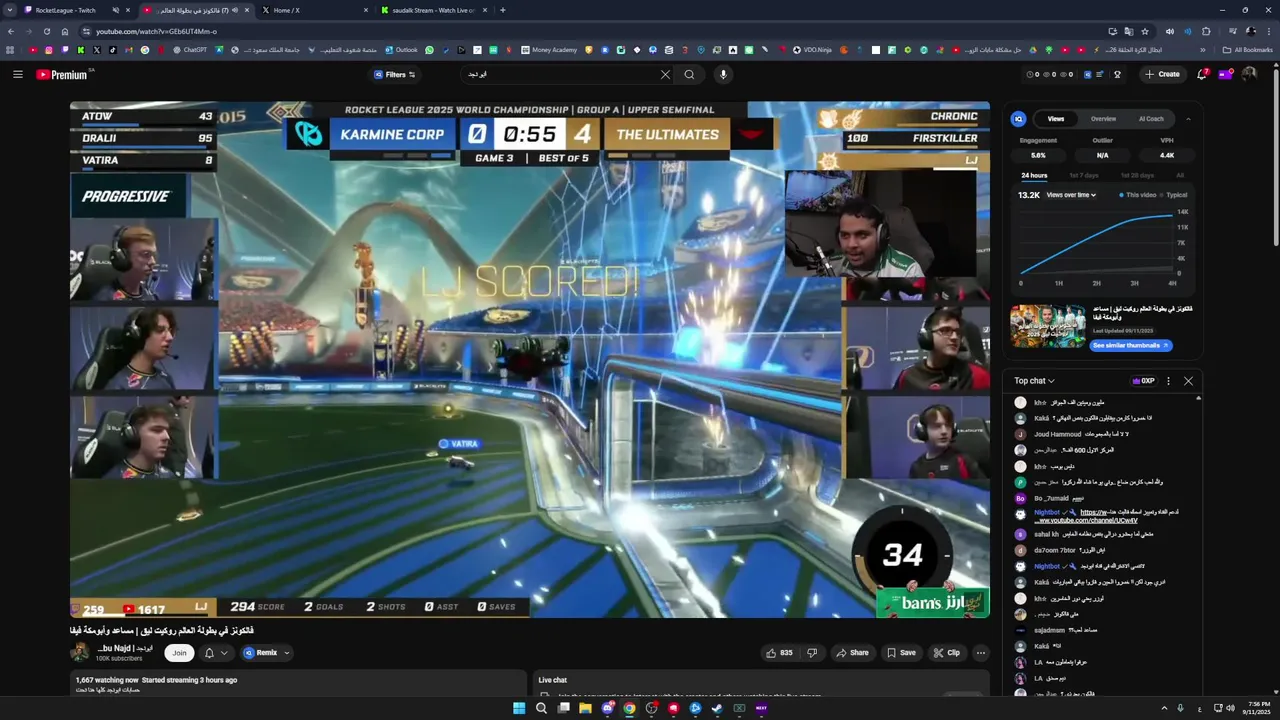Click the Remix button
Screen dimensions: 1280x720
click(260, 653)
